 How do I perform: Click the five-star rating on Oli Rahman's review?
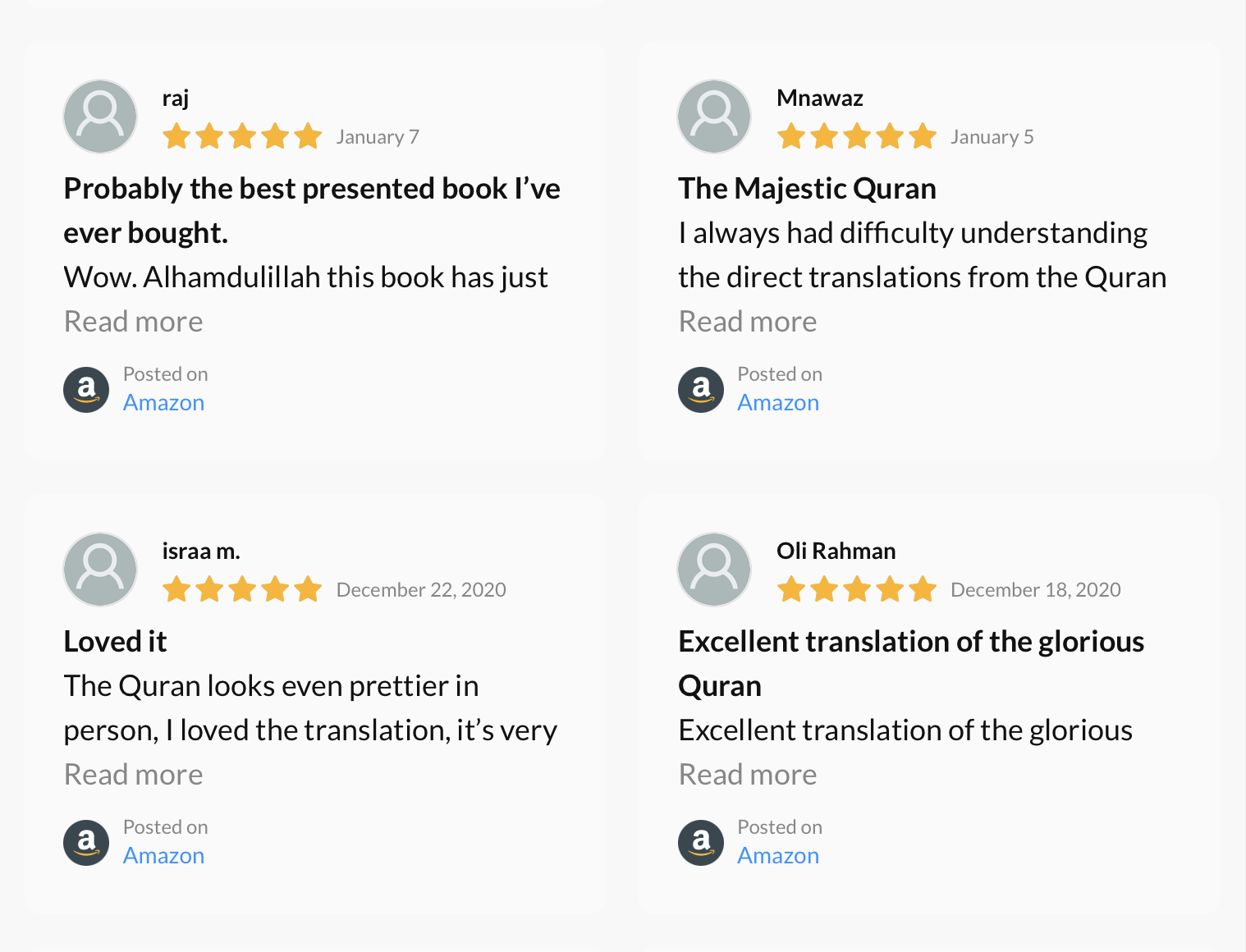(857, 589)
